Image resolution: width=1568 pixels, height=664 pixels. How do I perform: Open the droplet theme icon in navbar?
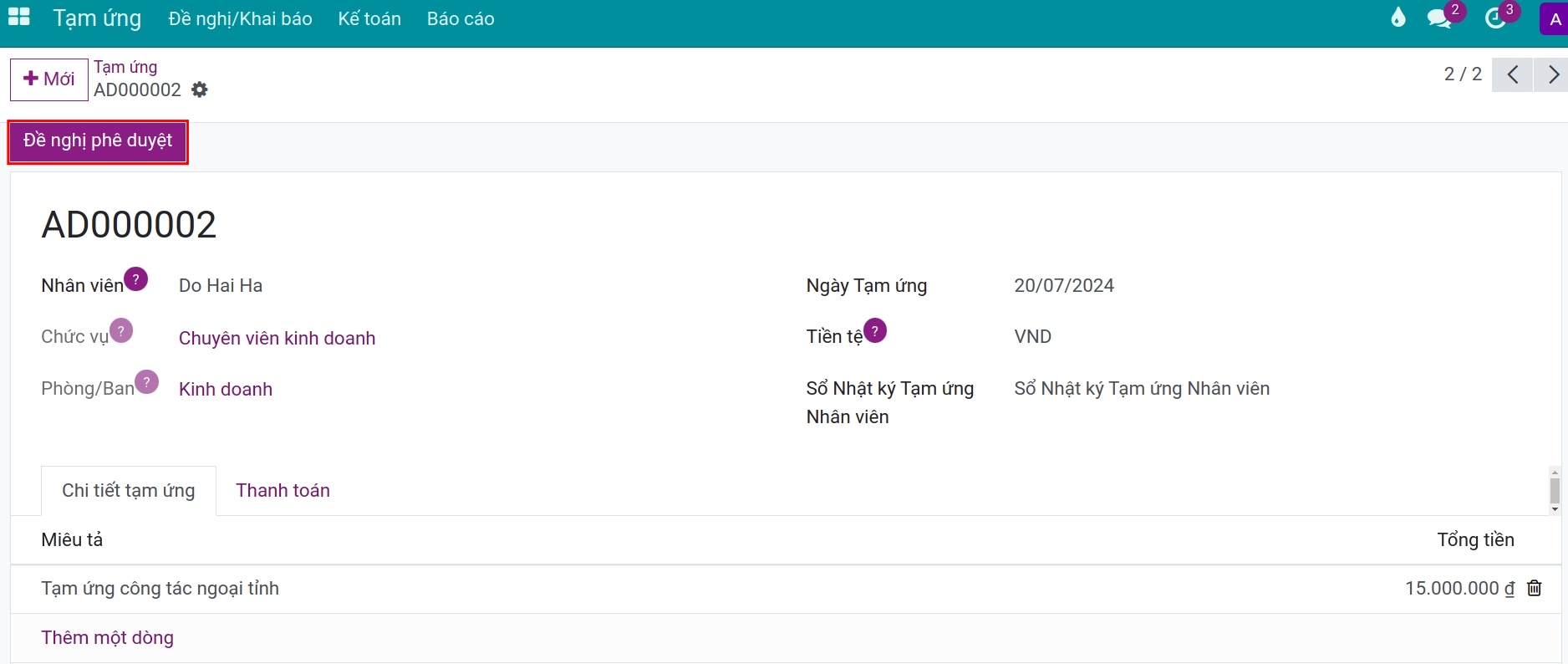pos(1398,18)
